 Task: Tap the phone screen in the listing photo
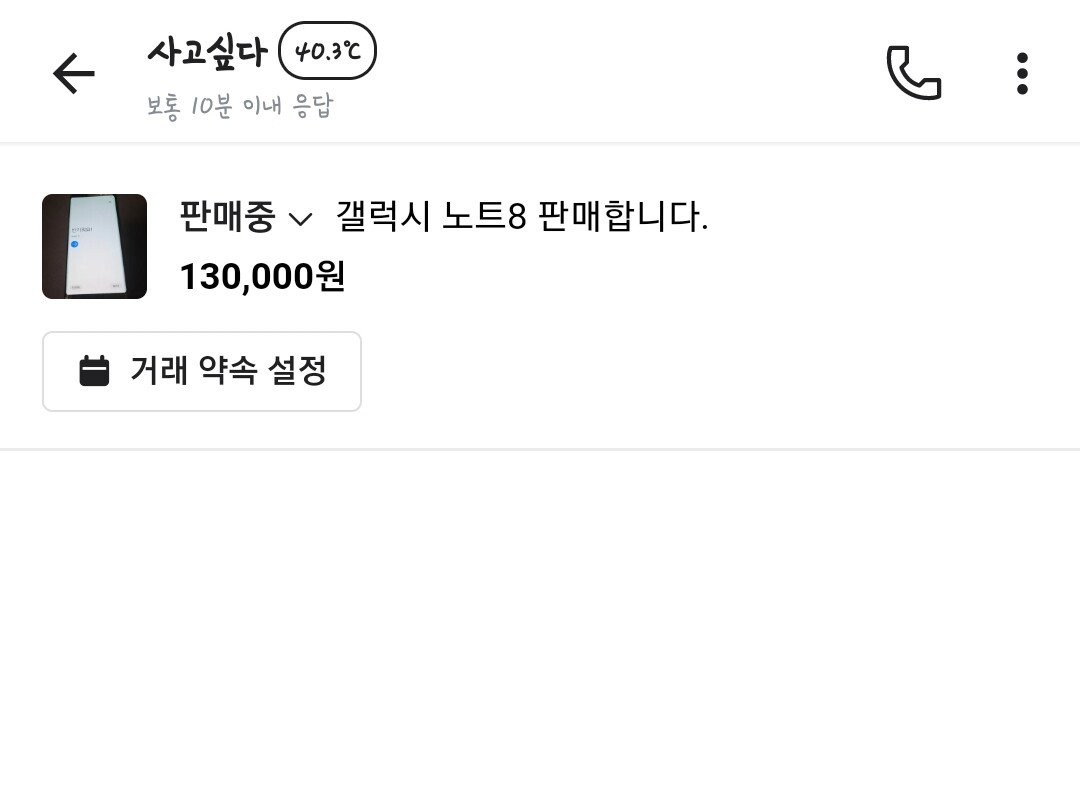(94, 246)
